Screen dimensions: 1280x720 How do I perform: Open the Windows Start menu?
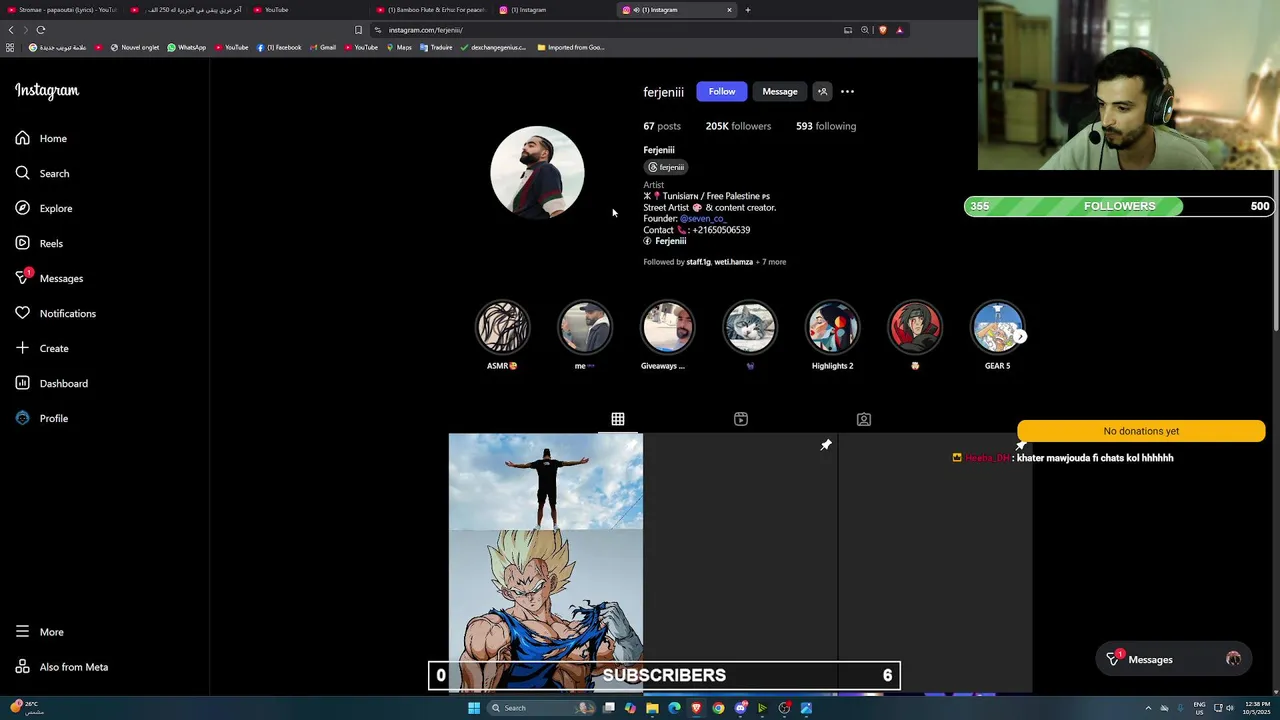click(x=474, y=708)
